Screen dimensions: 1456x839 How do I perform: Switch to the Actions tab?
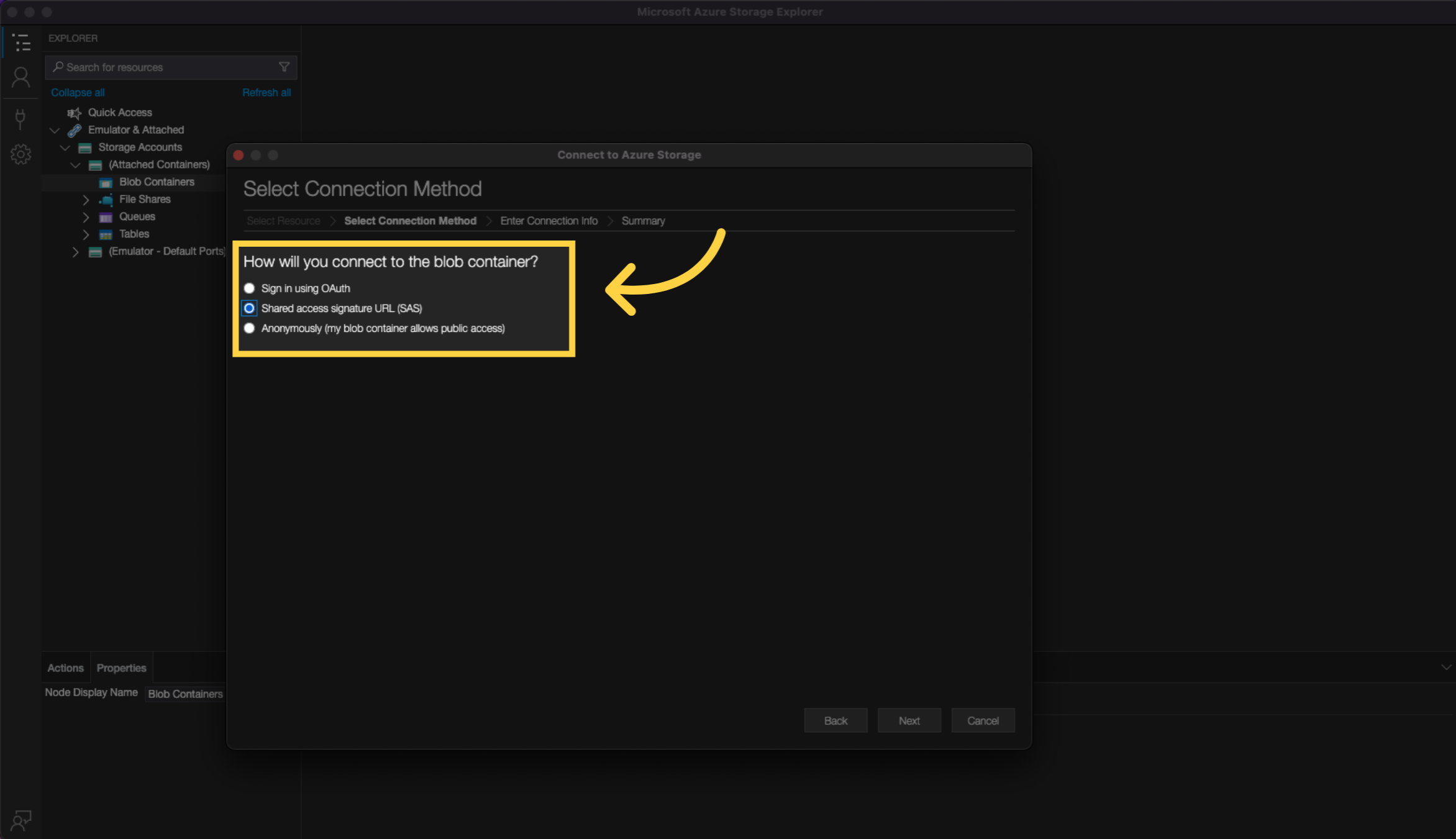(x=65, y=667)
